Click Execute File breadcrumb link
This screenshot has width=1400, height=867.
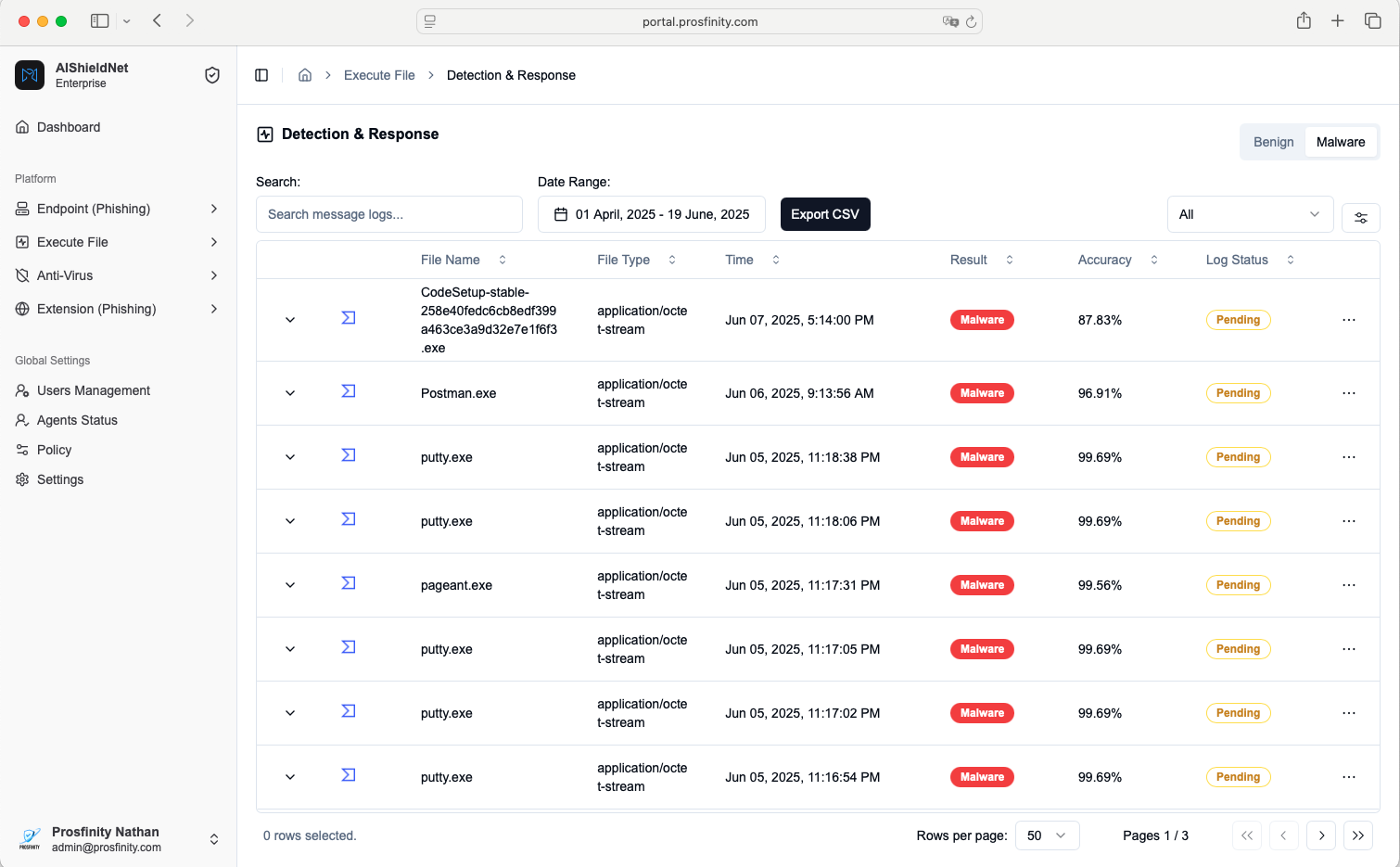coord(379,75)
